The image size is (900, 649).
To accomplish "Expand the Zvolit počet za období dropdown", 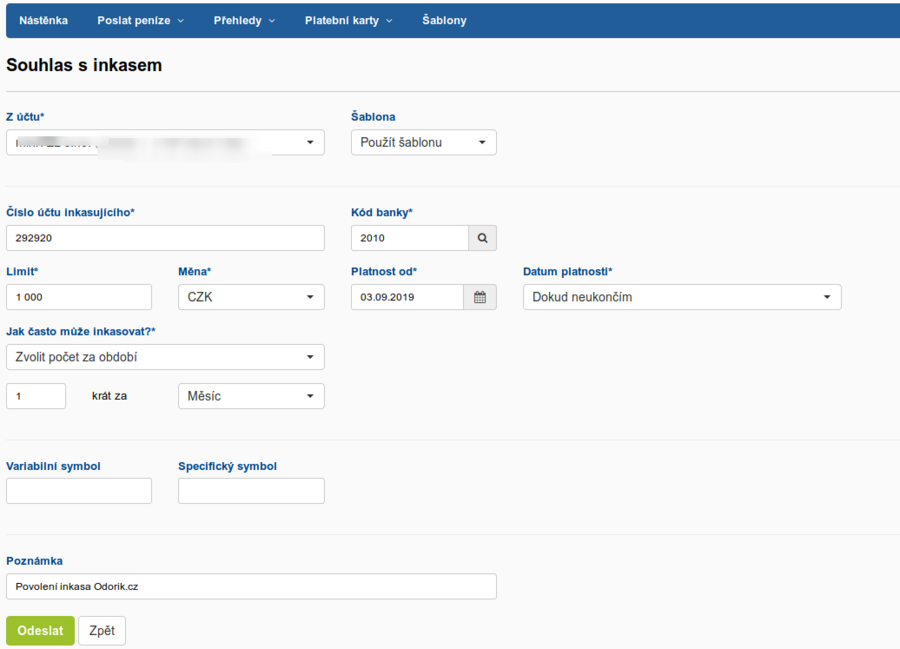I will (x=165, y=357).
